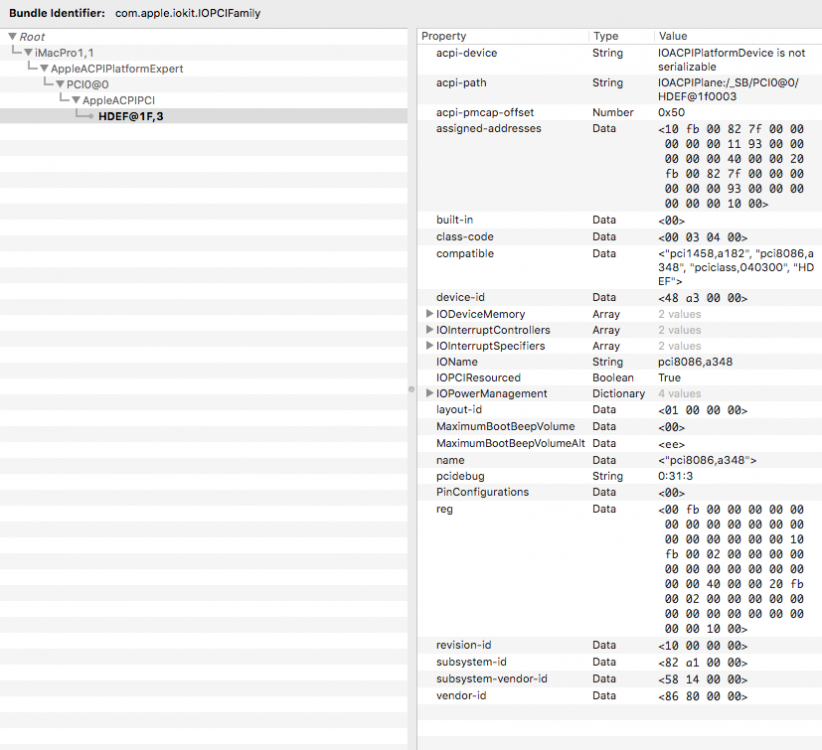The width and height of the screenshot is (822, 750).
Task: Select the vendor-id property row
Action: click(620, 695)
